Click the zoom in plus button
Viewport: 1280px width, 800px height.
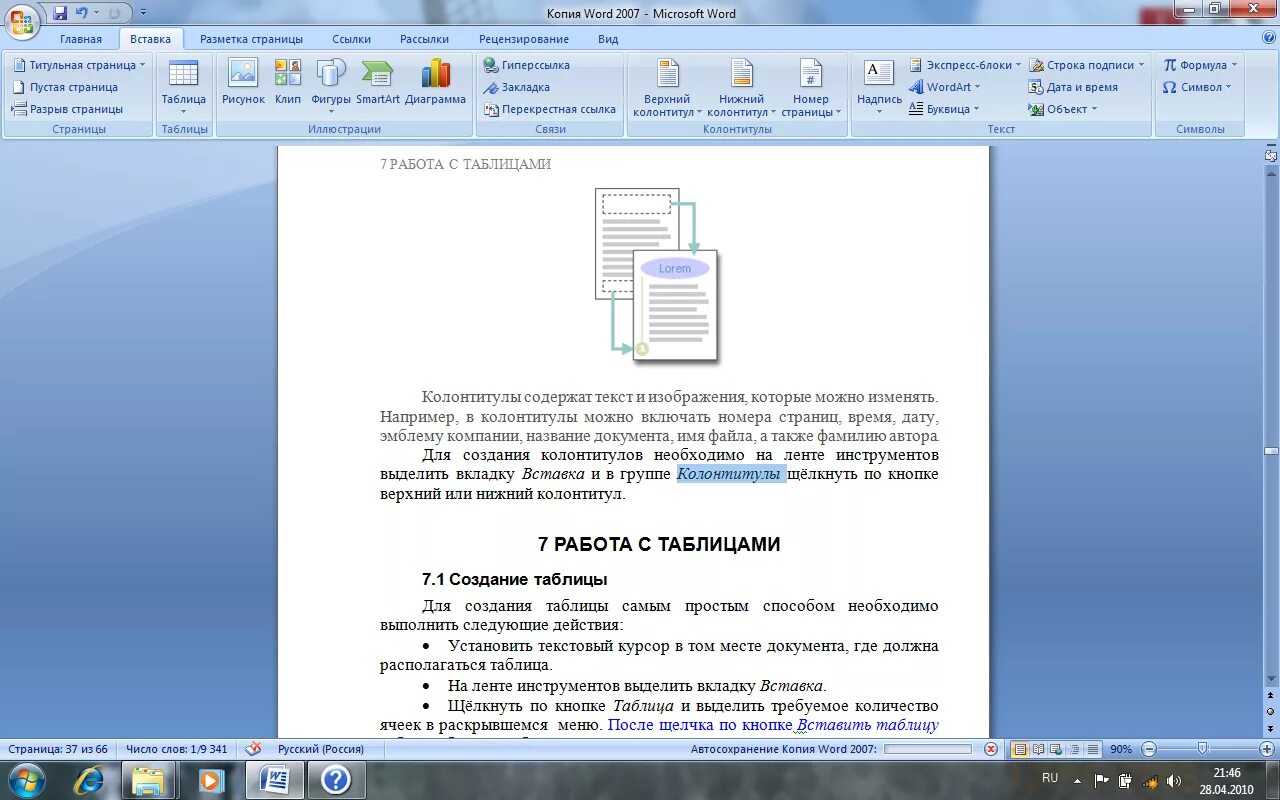(x=1267, y=749)
